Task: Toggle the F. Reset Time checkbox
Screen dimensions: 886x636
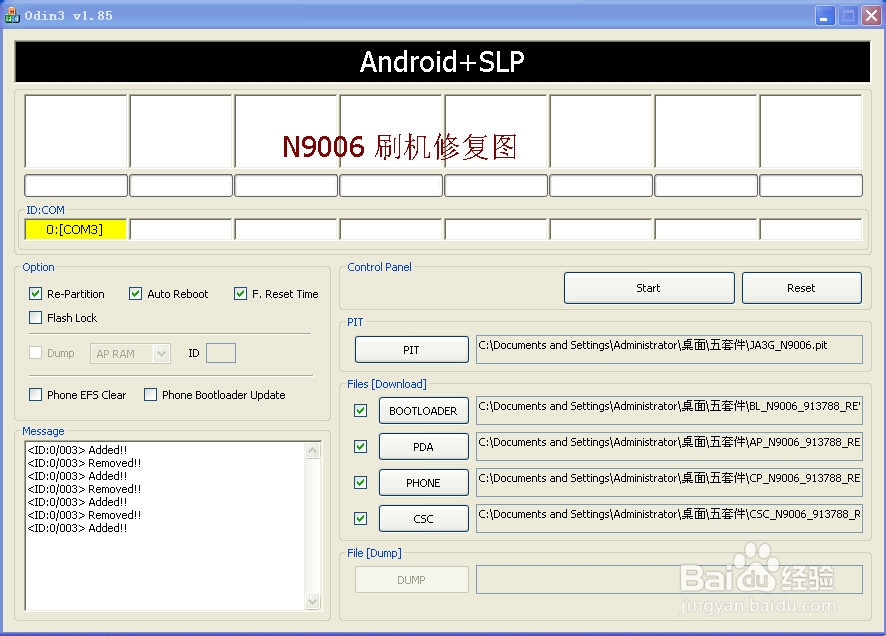Action: click(240, 294)
